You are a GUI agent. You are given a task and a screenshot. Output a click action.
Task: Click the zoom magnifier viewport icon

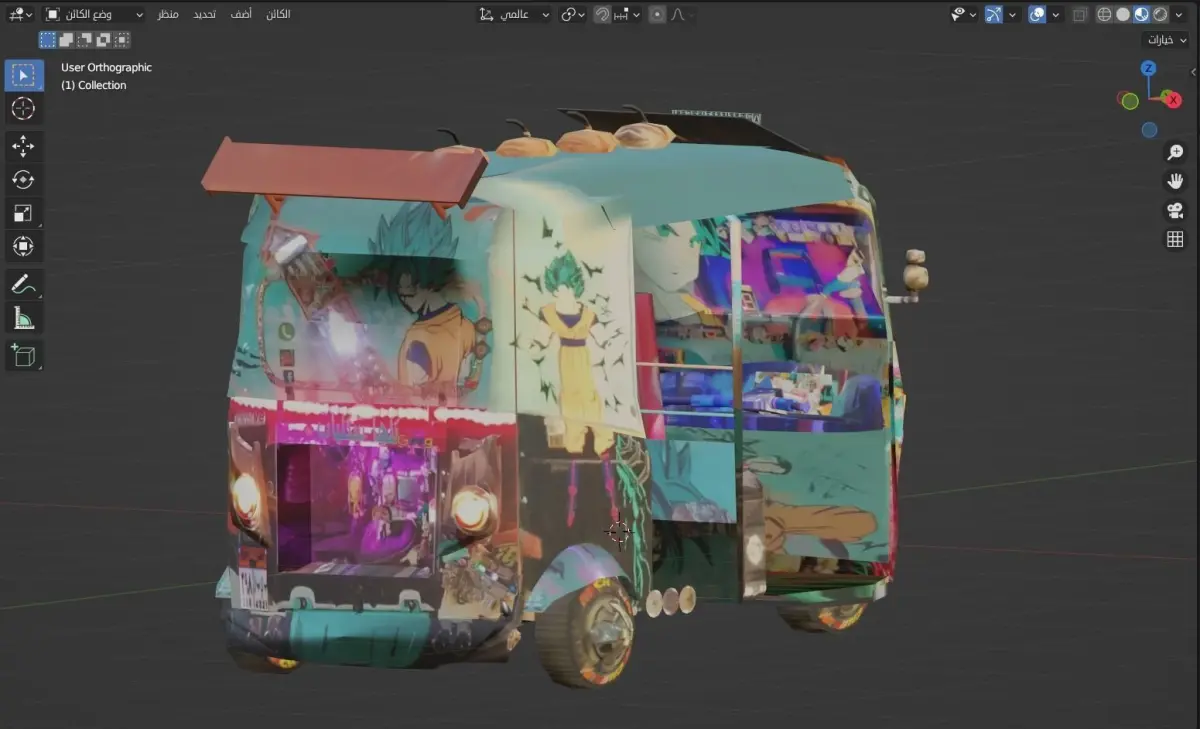[1175, 152]
